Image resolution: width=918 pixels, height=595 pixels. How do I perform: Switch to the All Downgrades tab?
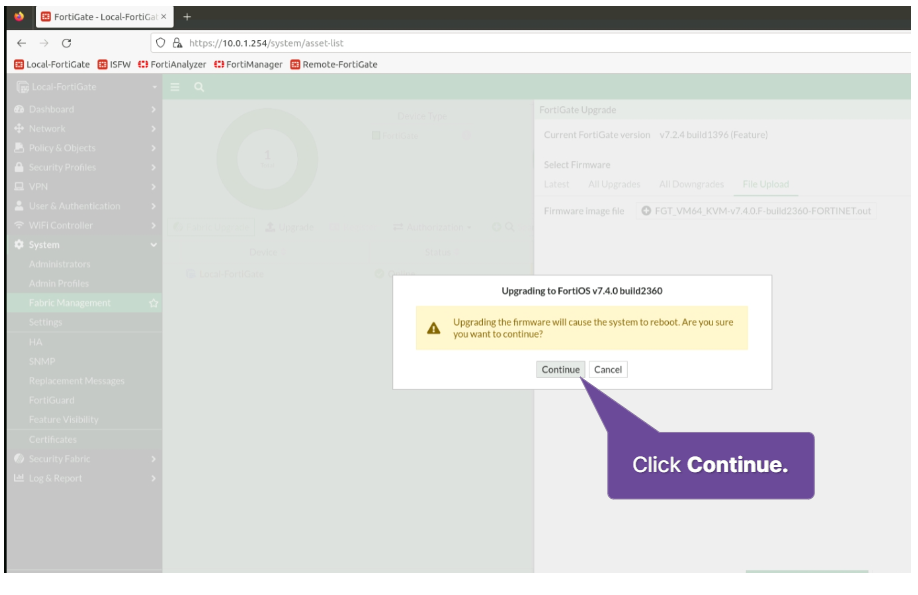(691, 184)
